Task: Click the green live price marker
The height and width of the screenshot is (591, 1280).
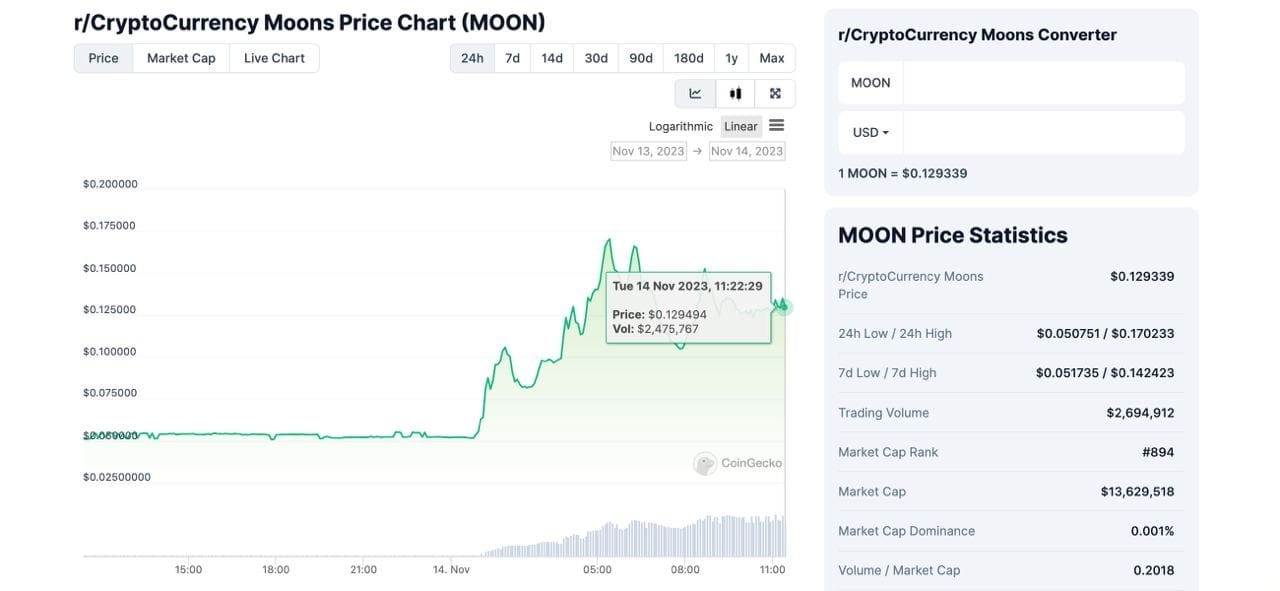Action: (781, 307)
